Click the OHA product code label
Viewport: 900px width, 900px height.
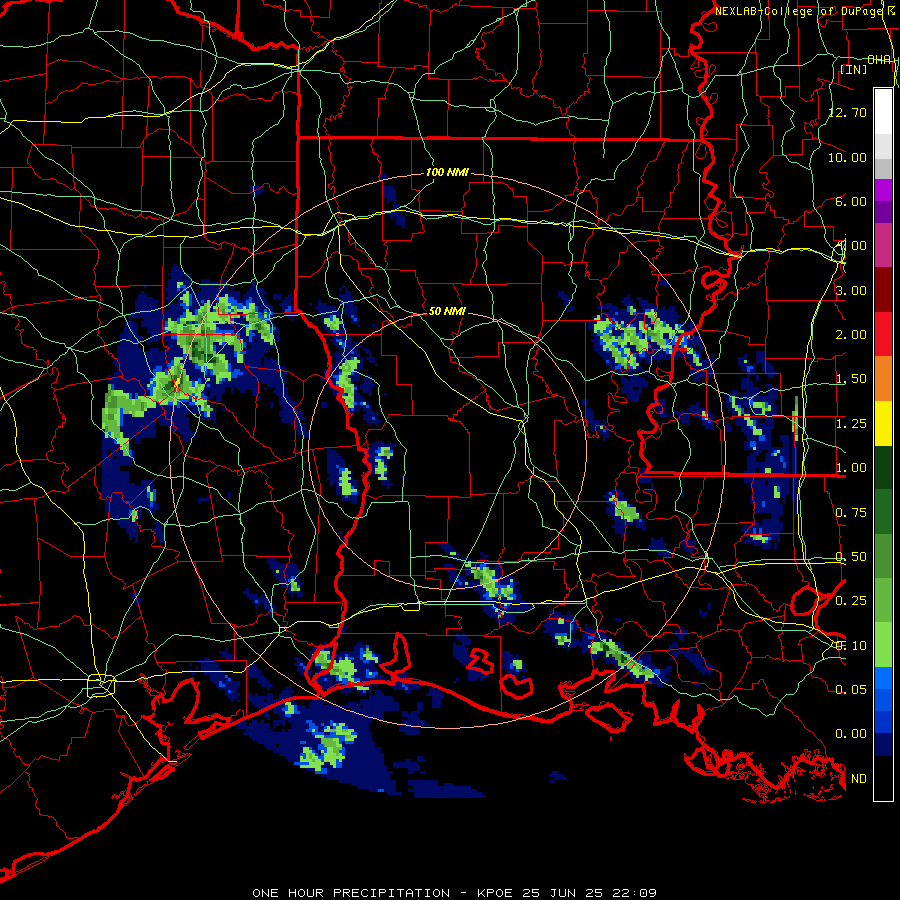[879, 60]
